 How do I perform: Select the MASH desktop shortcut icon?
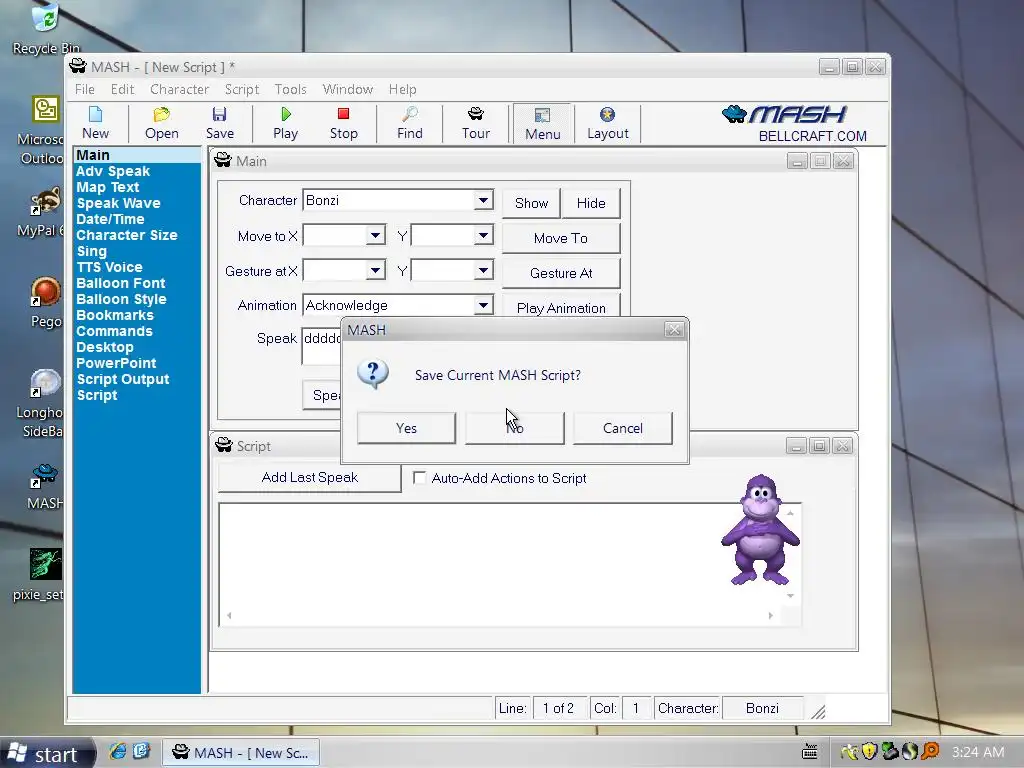coord(44,487)
